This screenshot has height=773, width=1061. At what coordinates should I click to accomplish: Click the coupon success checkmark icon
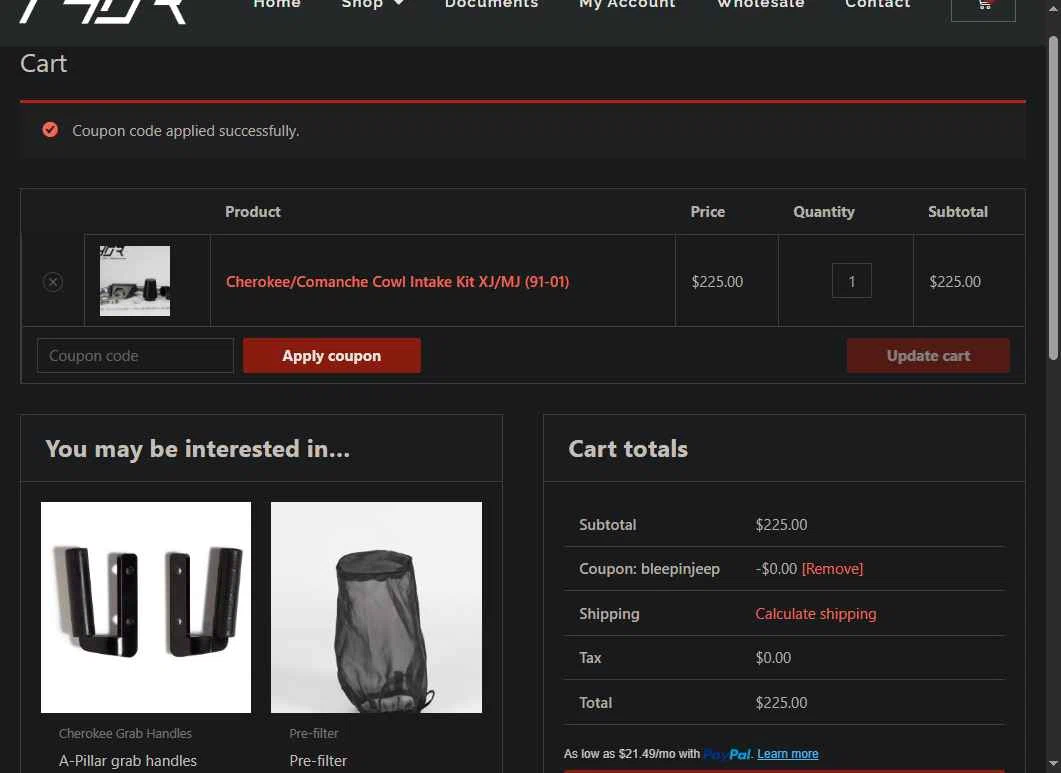(50, 130)
